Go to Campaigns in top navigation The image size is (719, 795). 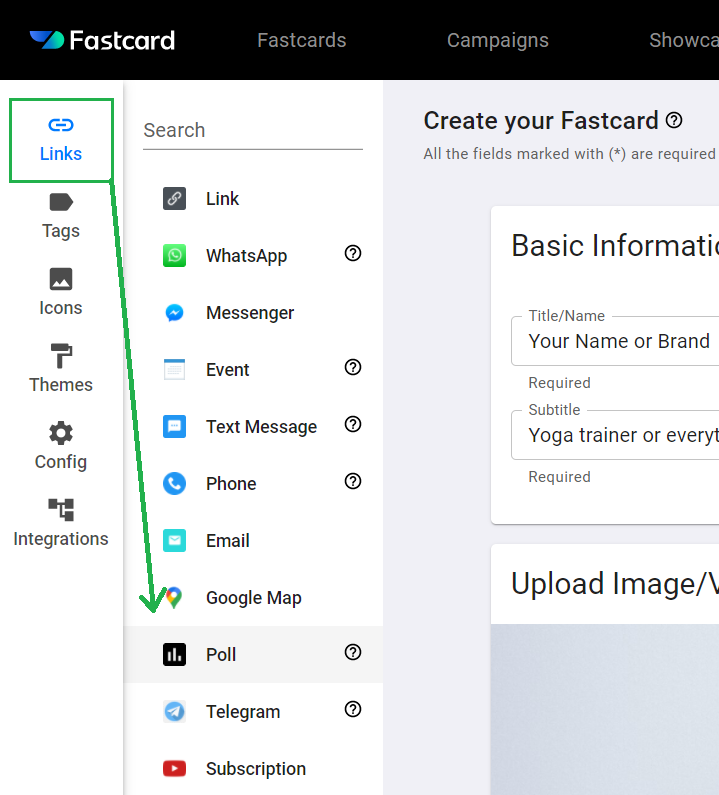coord(498,40)
